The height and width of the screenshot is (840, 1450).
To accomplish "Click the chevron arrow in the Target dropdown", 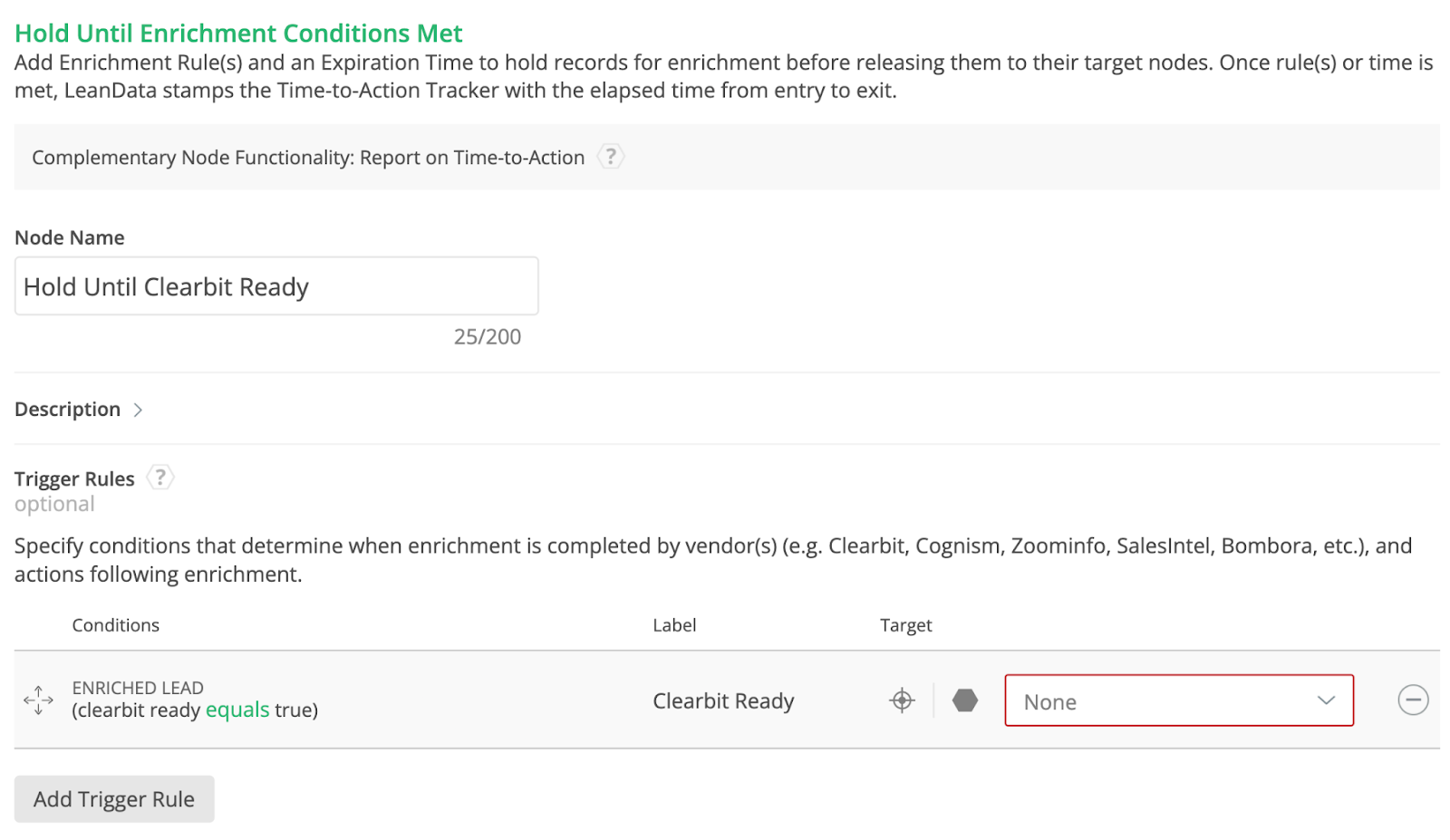I will point(1326,700).
